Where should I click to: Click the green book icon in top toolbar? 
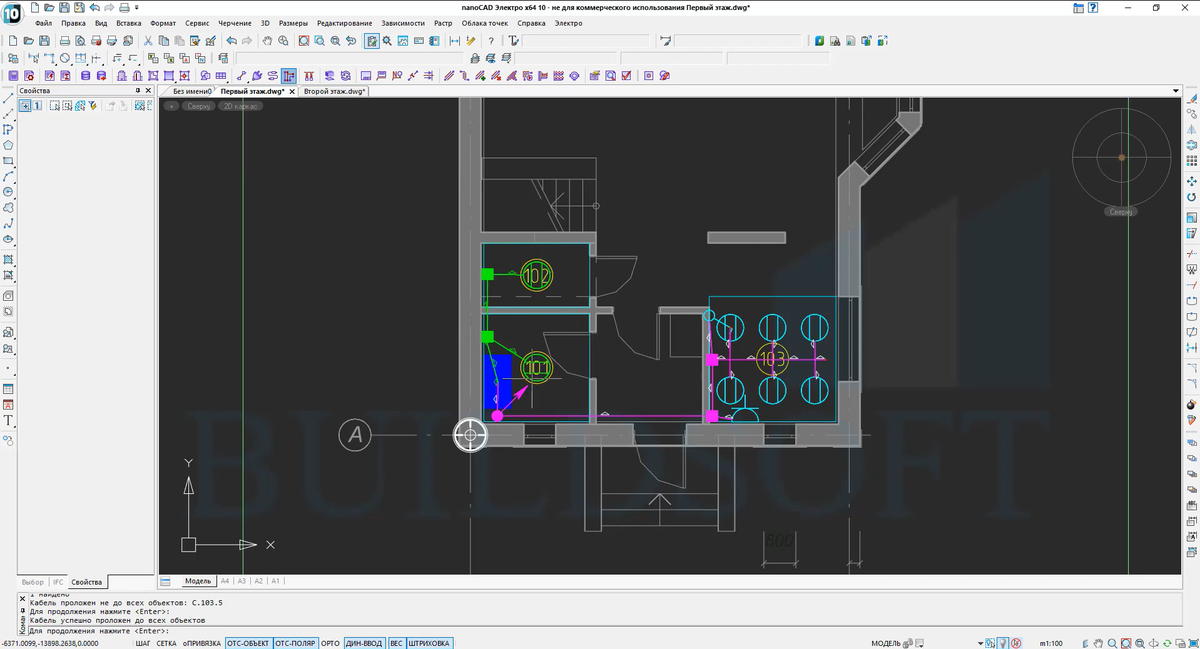click(x=820, y=41)
